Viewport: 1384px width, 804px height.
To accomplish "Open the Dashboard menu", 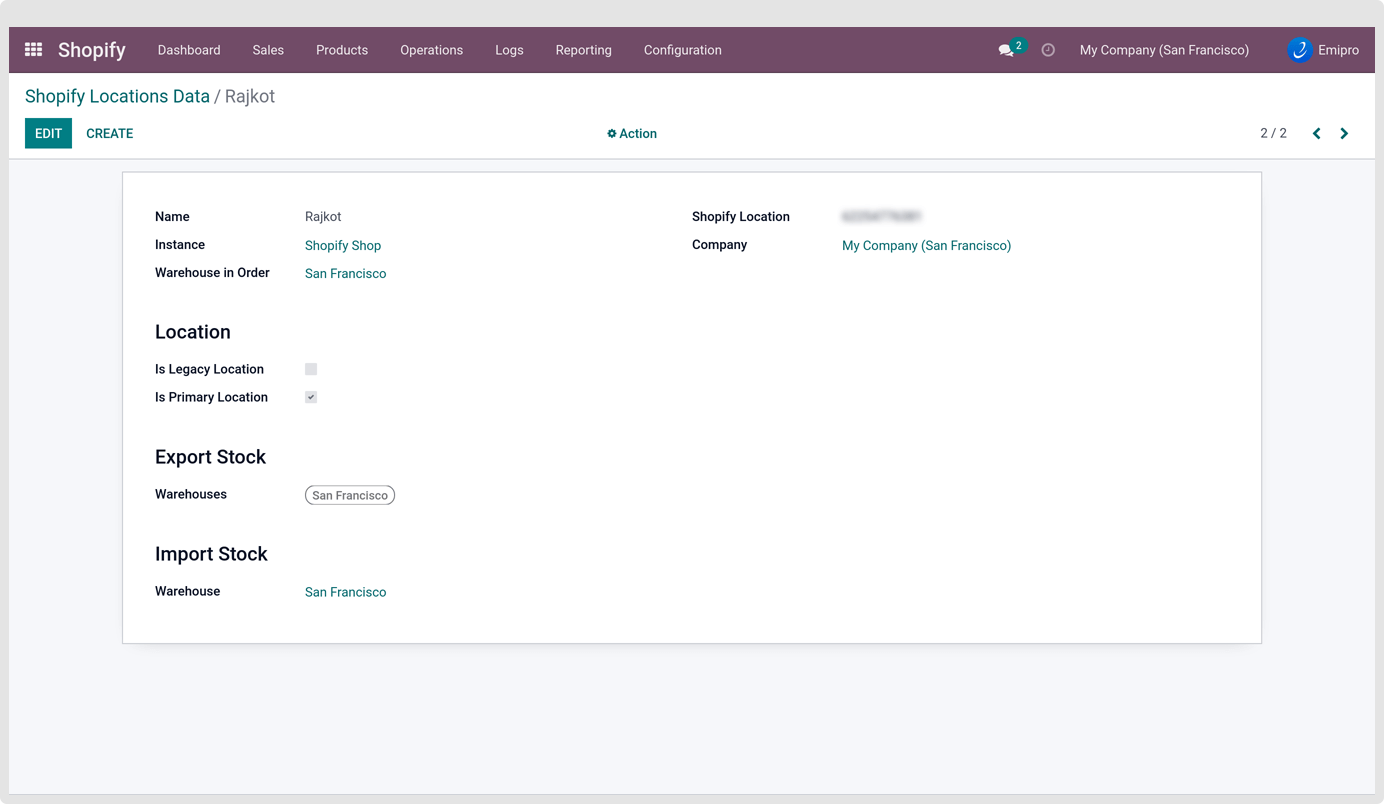I will (x=189, y=50).
